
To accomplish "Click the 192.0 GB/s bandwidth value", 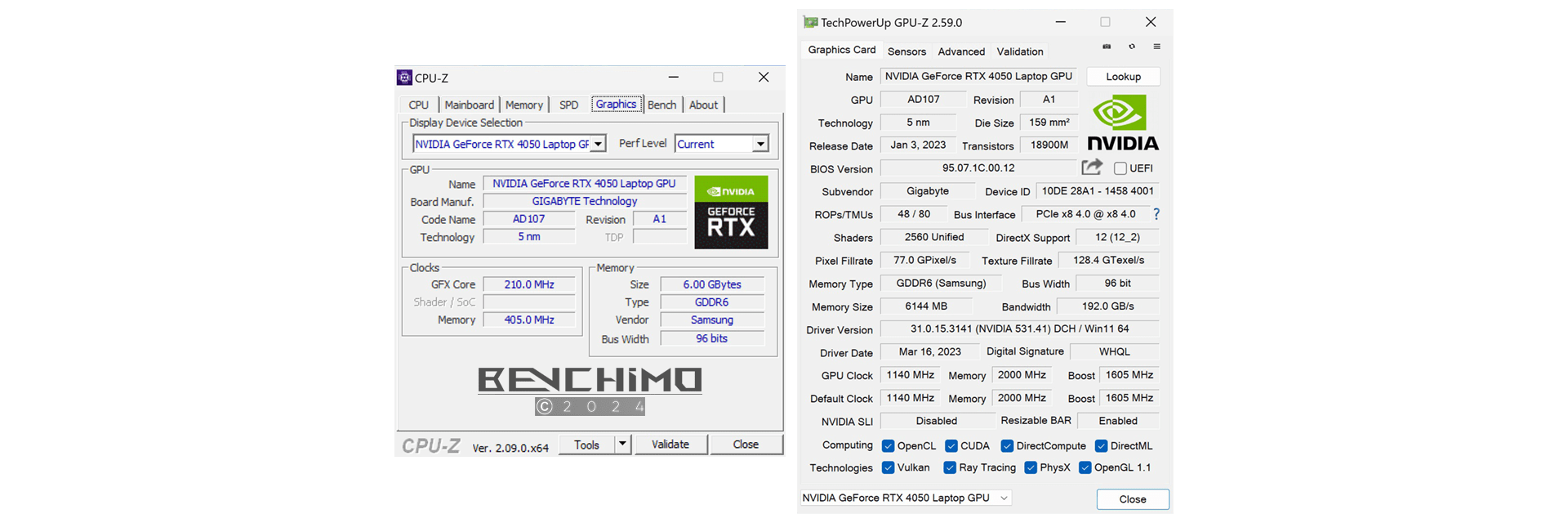I will click(x=1108, y=306).
